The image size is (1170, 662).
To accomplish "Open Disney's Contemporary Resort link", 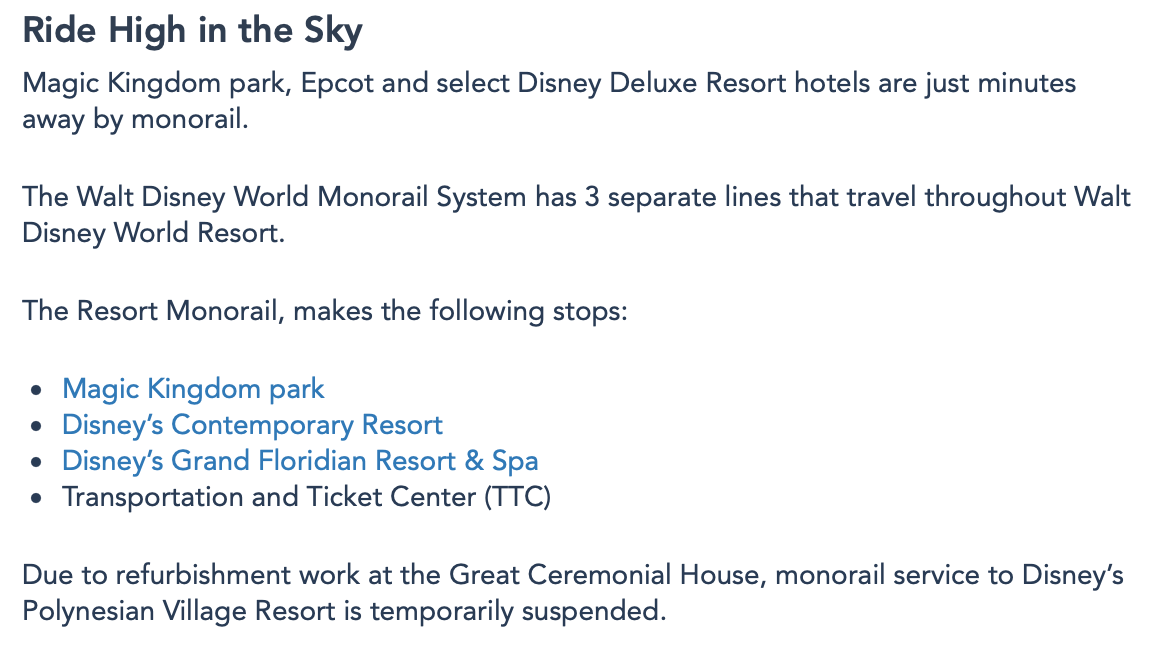I will tap(252, 425).
